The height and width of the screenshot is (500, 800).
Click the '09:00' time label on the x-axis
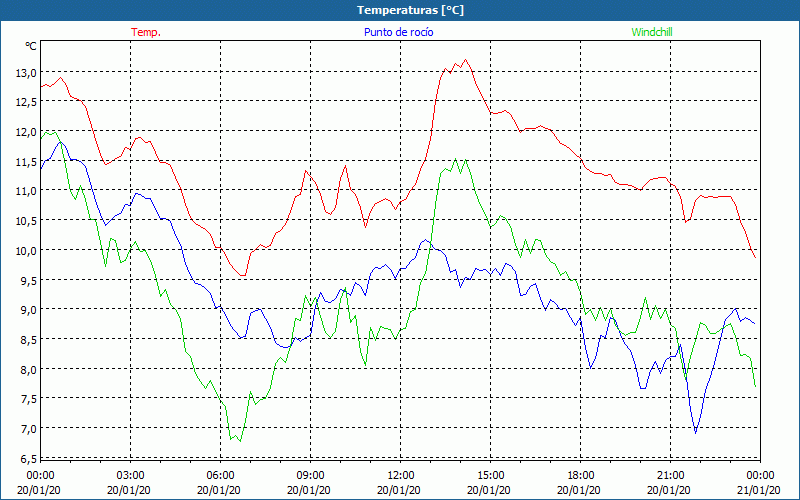pyautogui.click(x=310, y=476)
